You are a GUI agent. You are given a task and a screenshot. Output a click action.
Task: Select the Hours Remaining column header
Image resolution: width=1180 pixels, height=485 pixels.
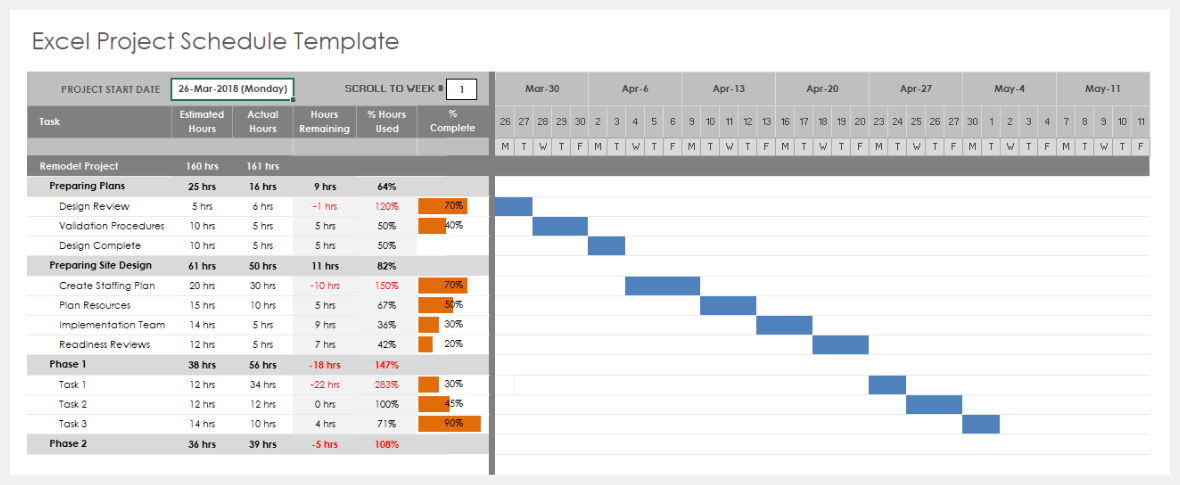click(x=324, y=122)
